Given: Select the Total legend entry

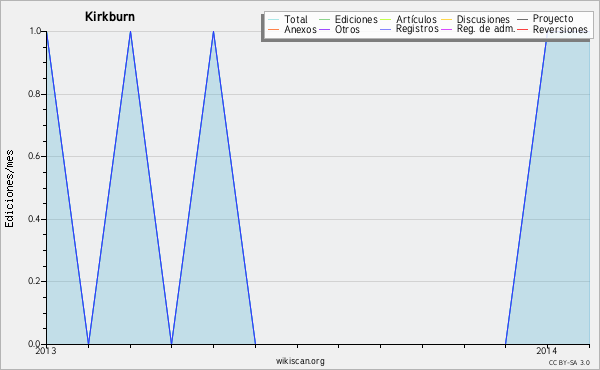Looking at the screenshot, I should pos(296,19).
